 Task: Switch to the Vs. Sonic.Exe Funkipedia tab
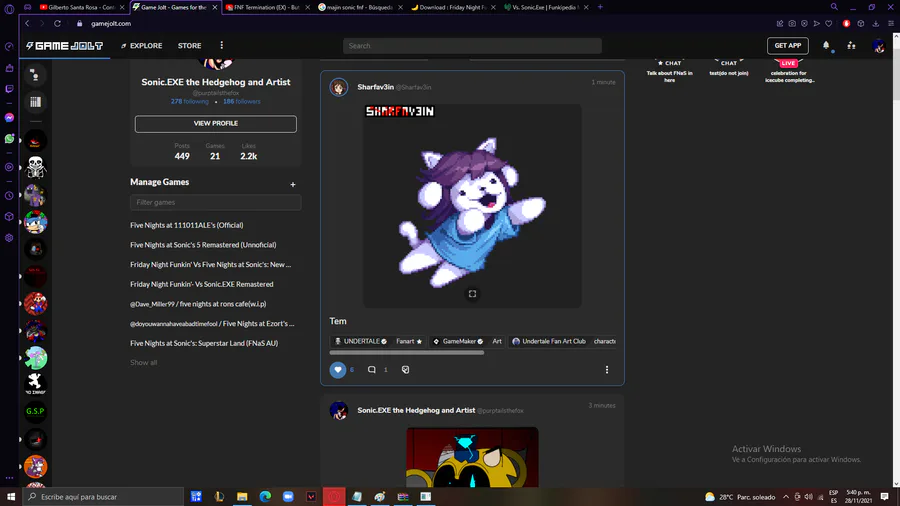tap(545, 7)
